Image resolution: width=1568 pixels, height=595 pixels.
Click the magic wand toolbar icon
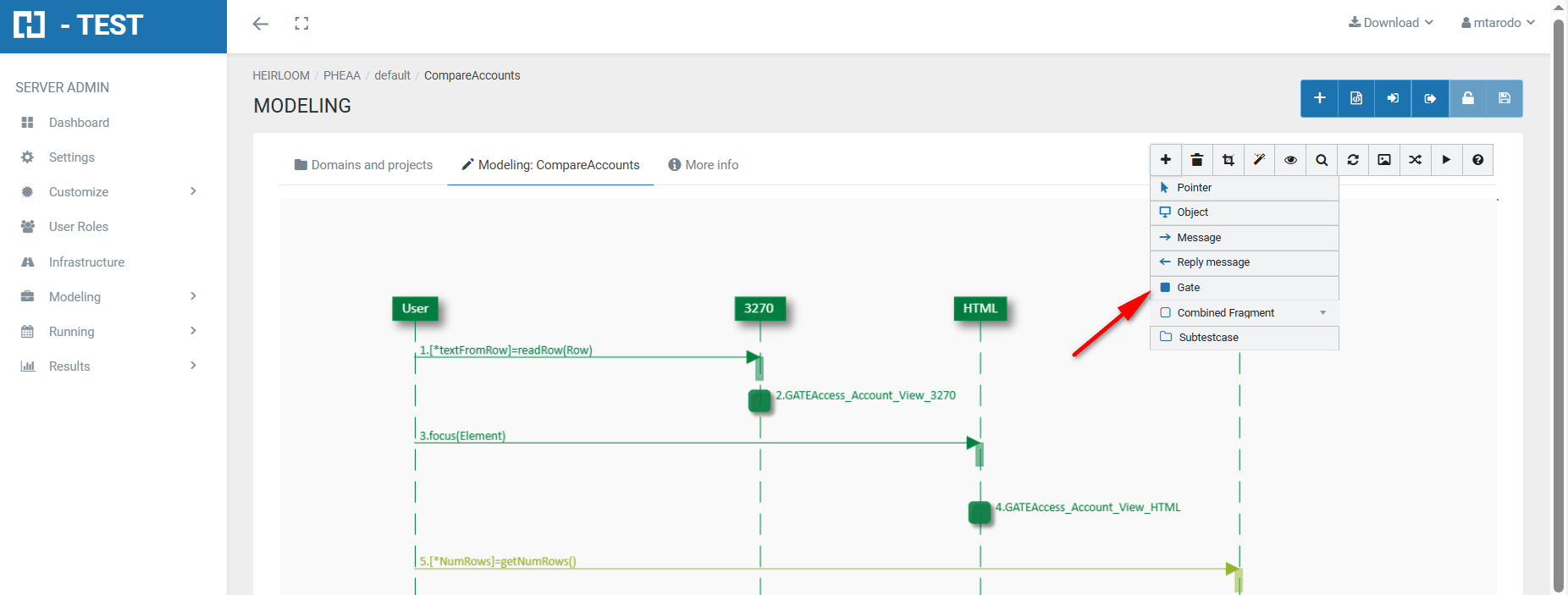click(1259, 160)
